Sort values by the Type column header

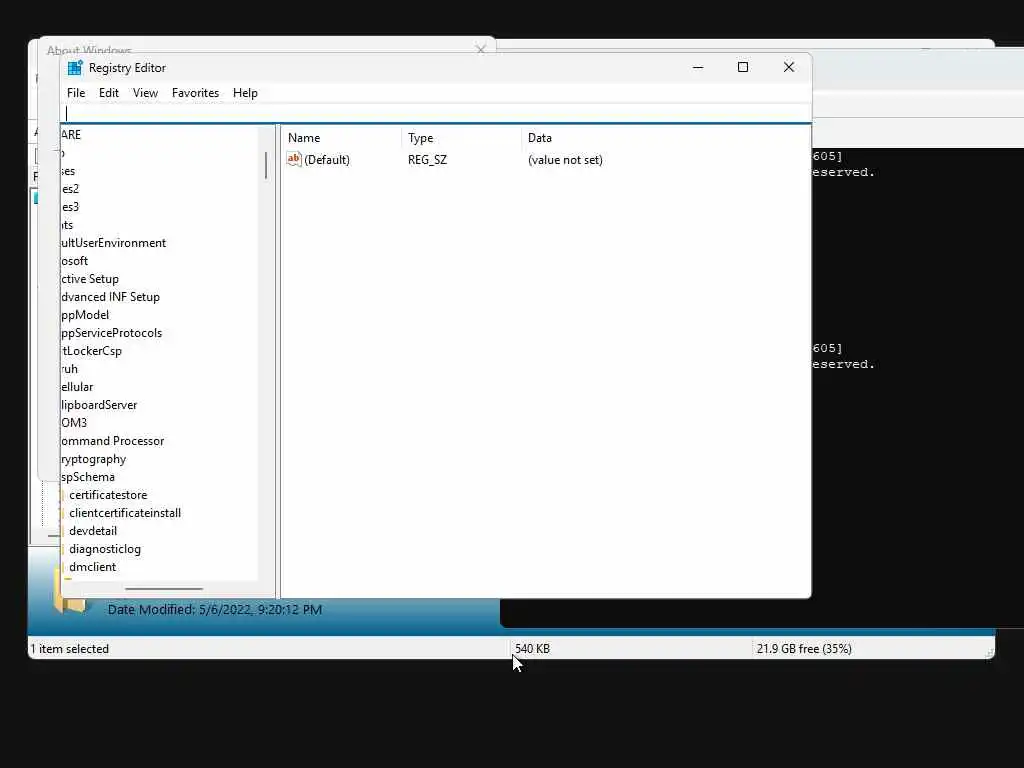tap(421, 138)
